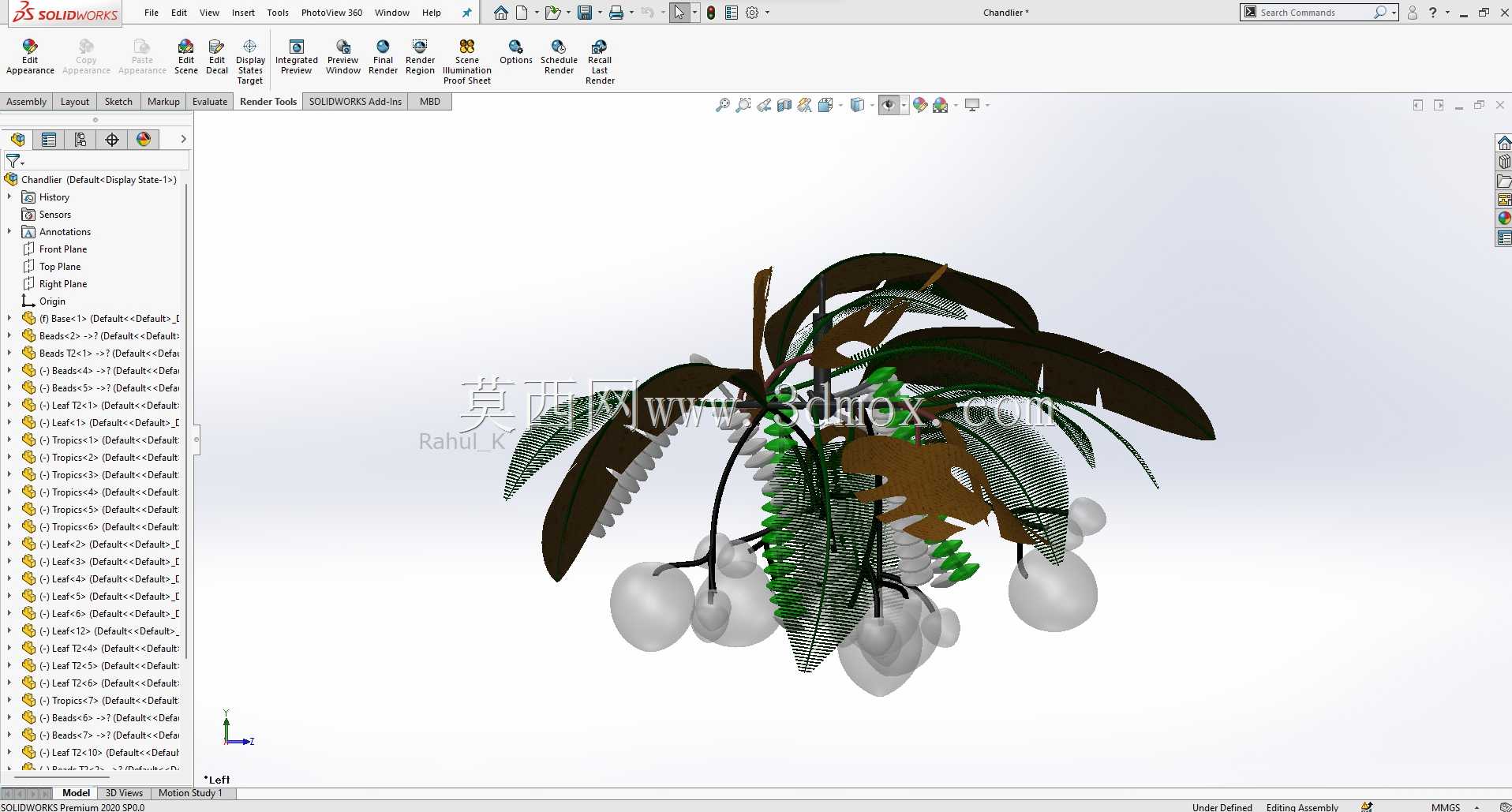Toggle Hide/Show Items in view toolbar
The width and height of the screenshot is (1512, 812).
pos(889,105)
